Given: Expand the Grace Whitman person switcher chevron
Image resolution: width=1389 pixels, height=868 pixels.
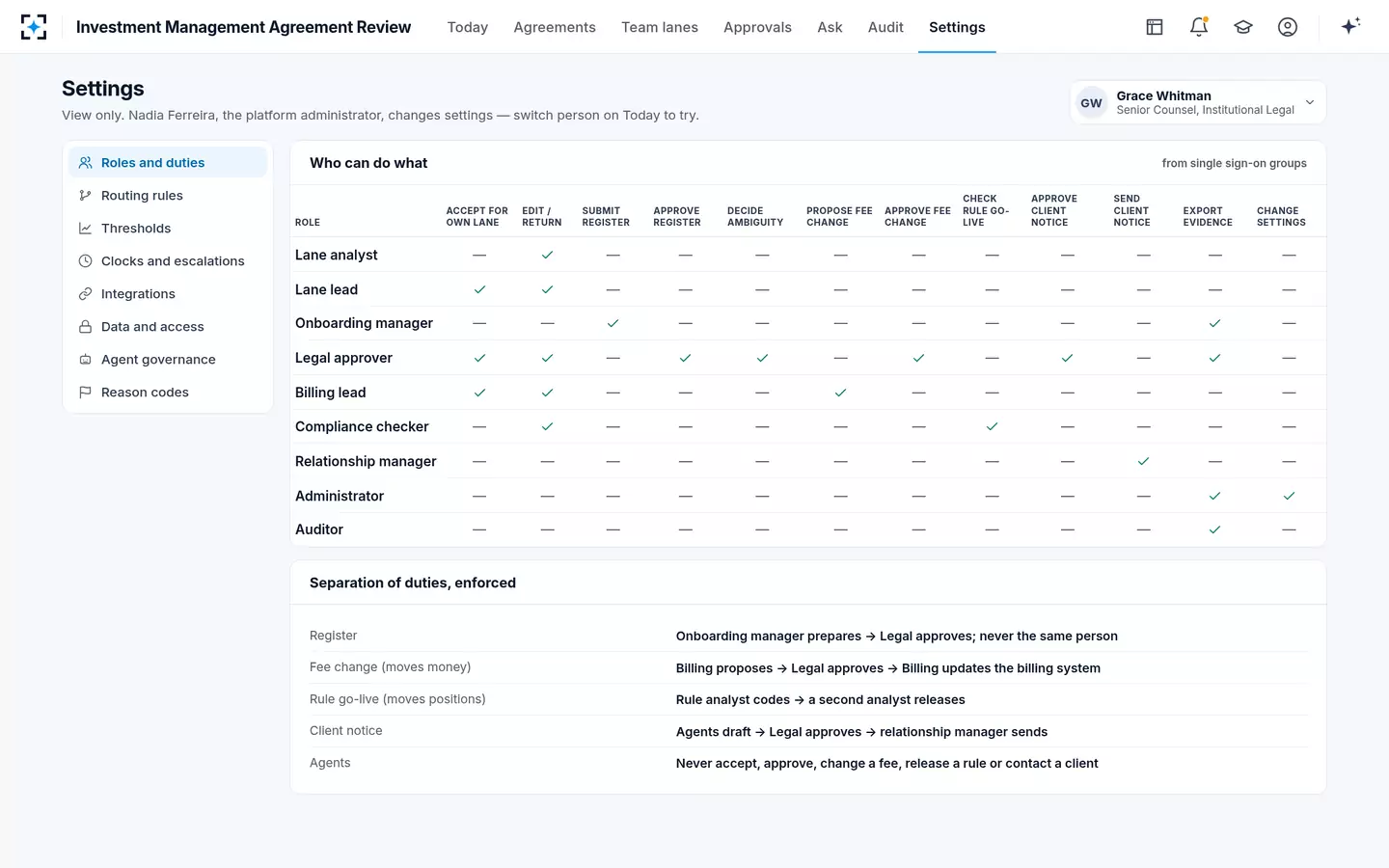Looking at the screenshot, I should click(x=1310, y=102).
